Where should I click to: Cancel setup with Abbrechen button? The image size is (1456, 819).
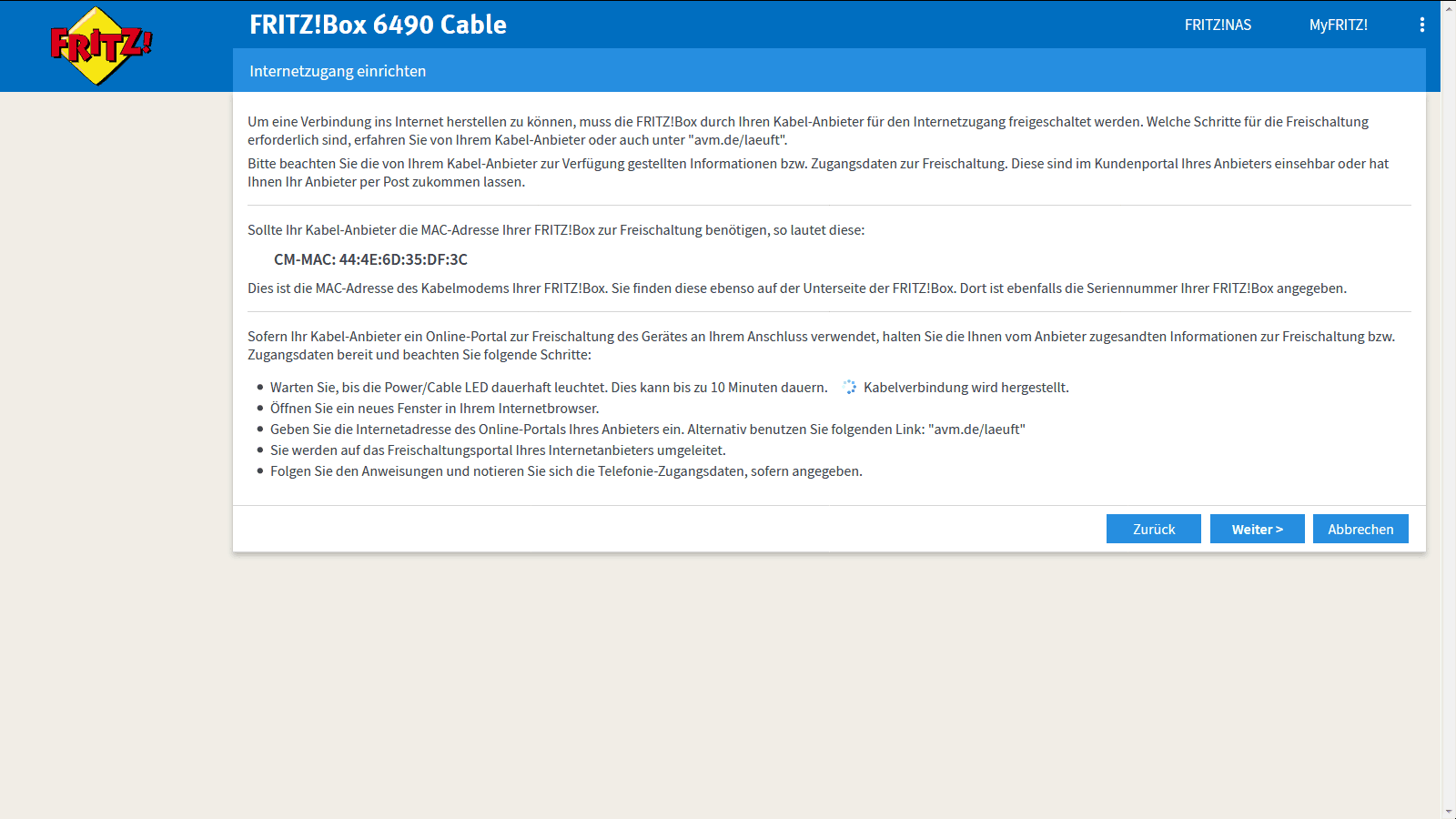(1360, 529)
